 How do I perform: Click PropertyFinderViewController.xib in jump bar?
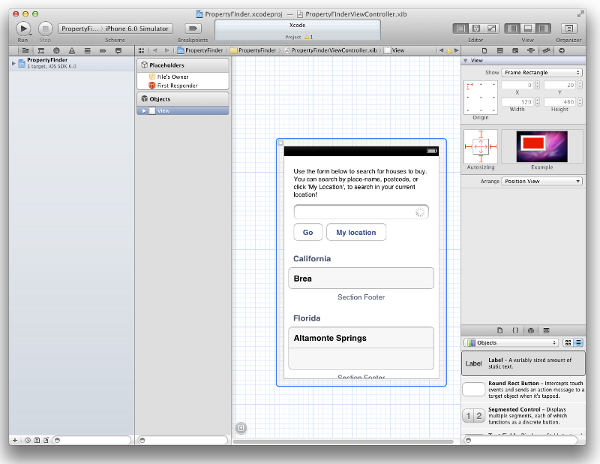[331, 50]
